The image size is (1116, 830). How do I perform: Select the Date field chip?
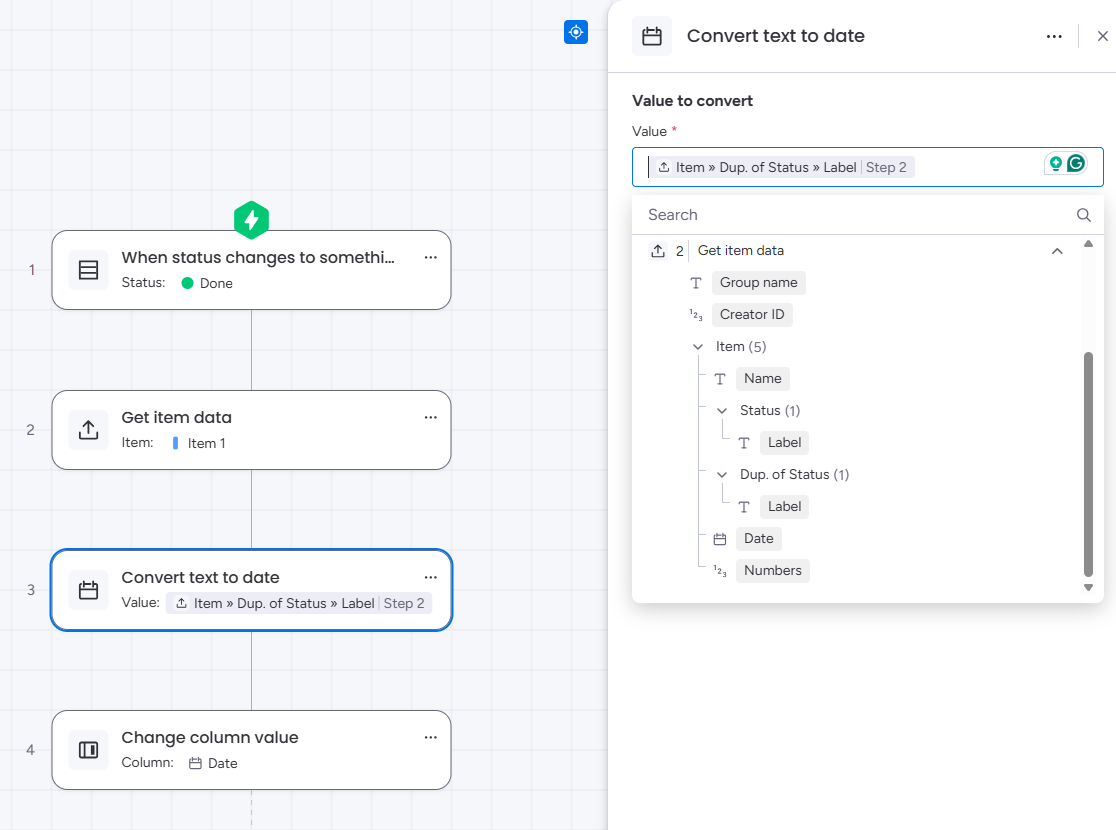759,539
